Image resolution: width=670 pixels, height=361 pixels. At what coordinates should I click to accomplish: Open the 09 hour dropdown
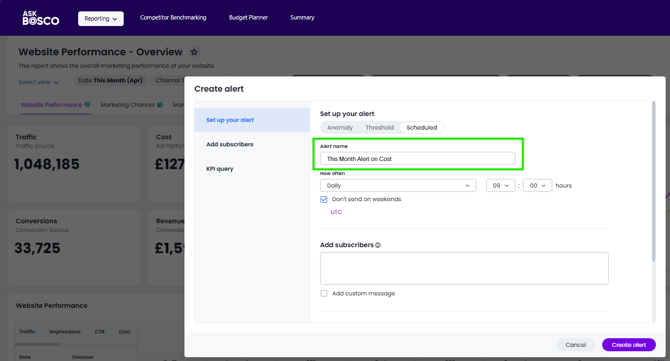coord(500,185)
